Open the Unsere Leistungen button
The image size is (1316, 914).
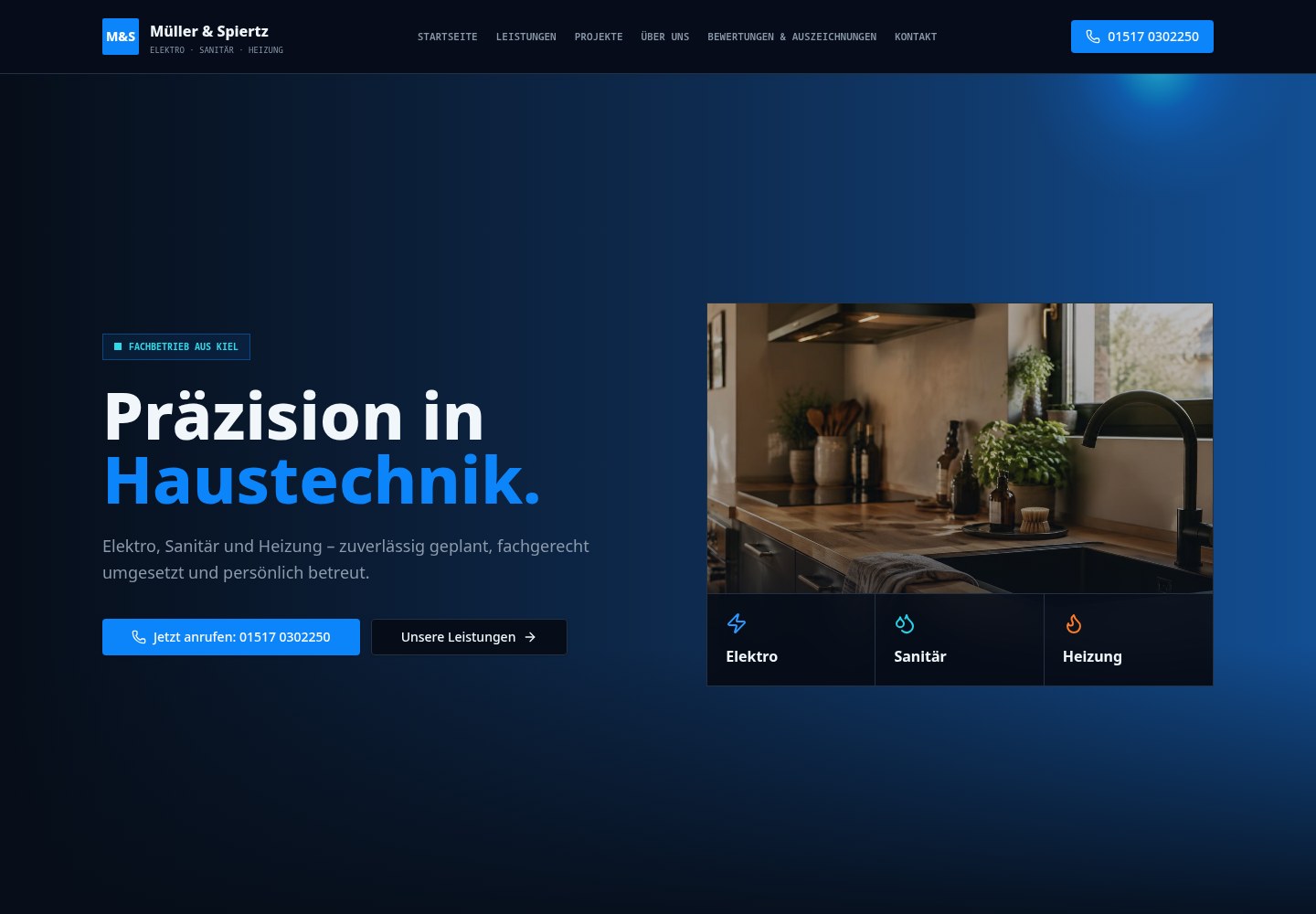click(469, 637)
